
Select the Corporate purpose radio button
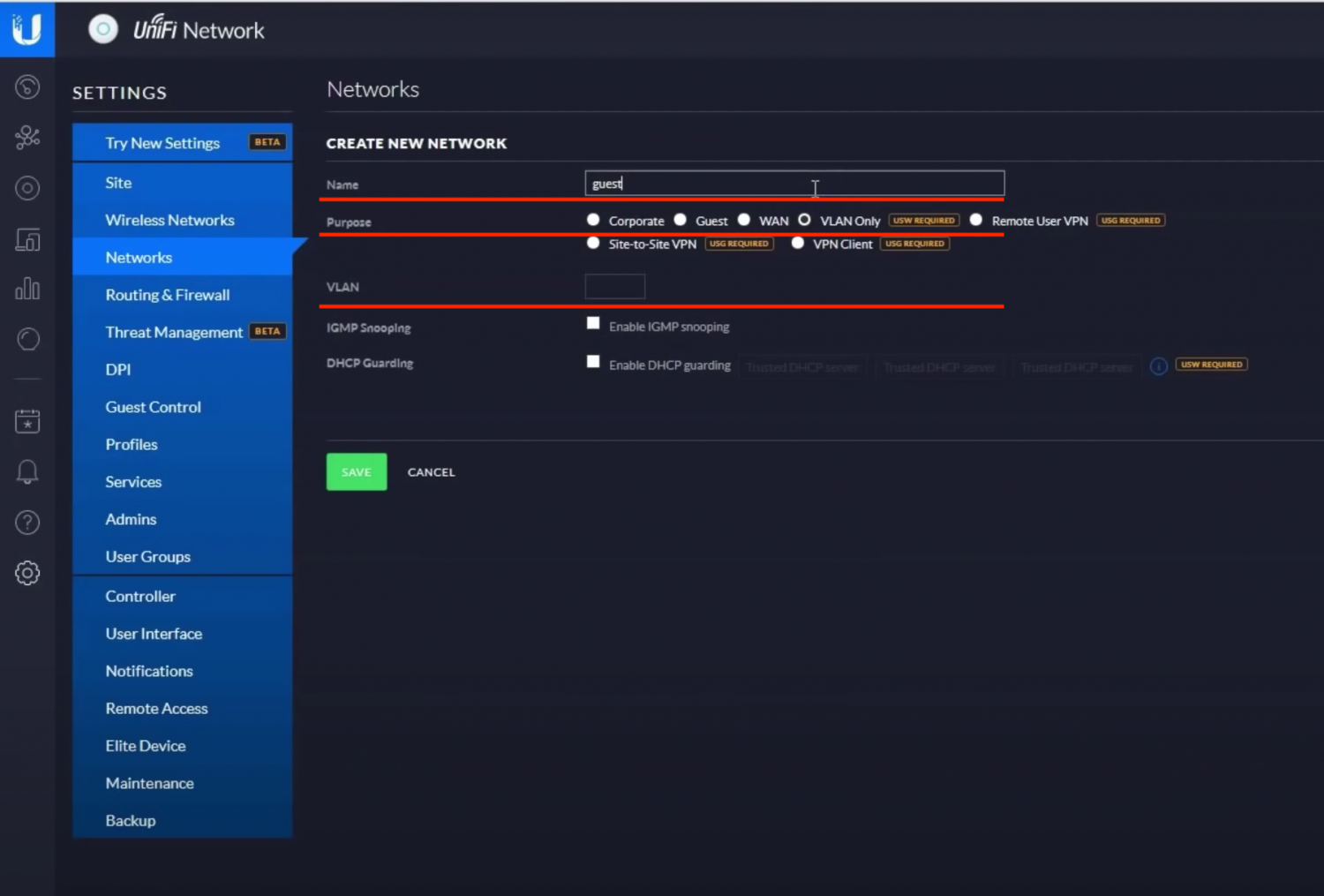point(593,220)
